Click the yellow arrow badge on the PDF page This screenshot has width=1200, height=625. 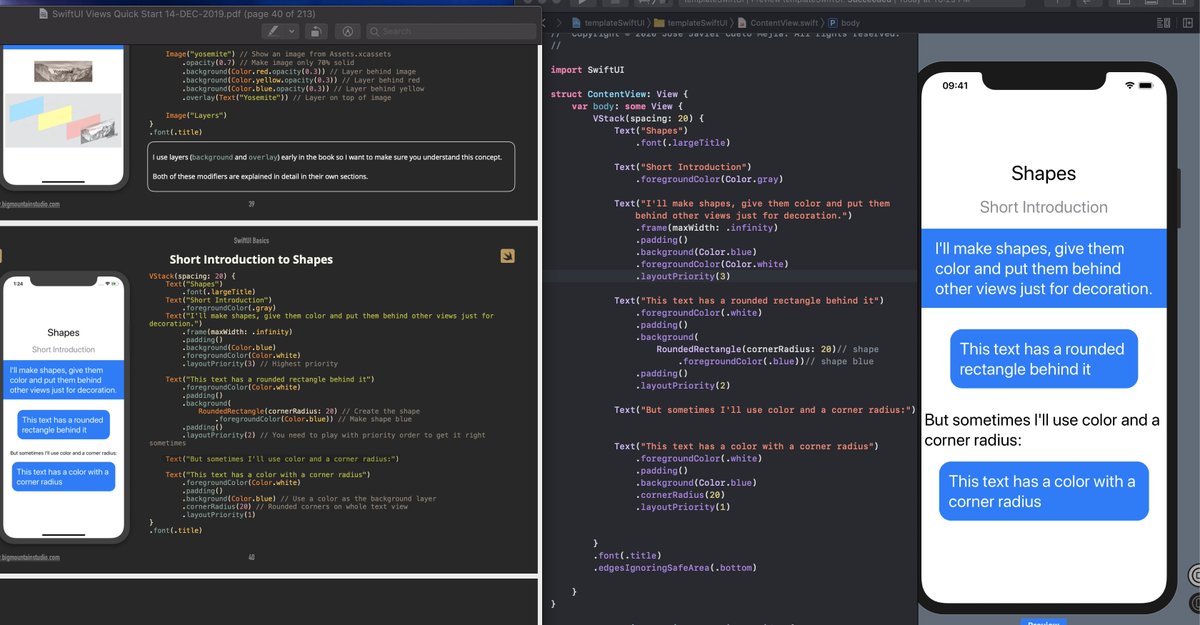508,256
